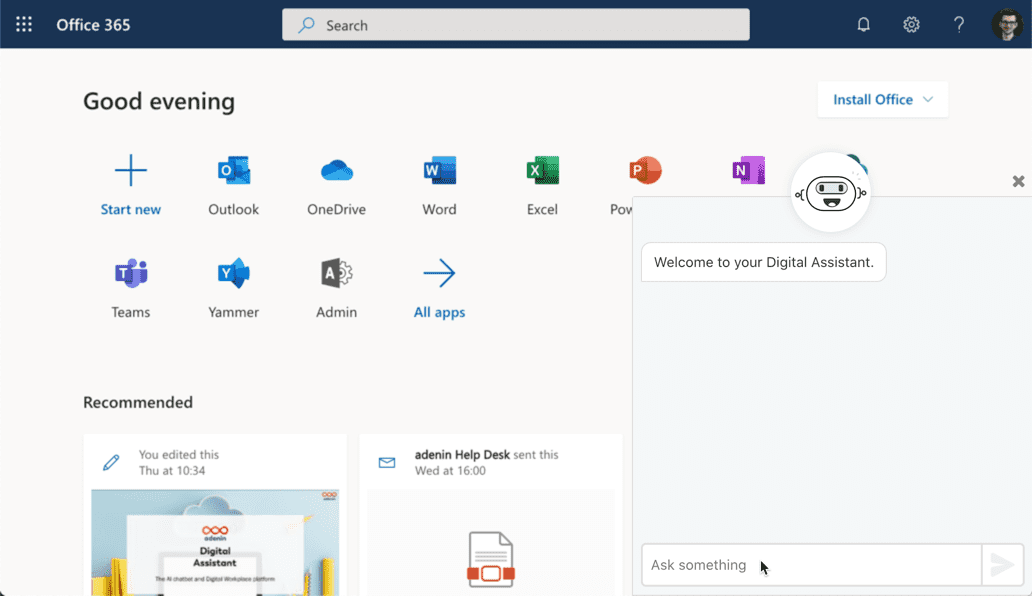The image size is (1032, 596).
Task: Click the Start new label
Action: pyautogui.click(x=130, y=209)
